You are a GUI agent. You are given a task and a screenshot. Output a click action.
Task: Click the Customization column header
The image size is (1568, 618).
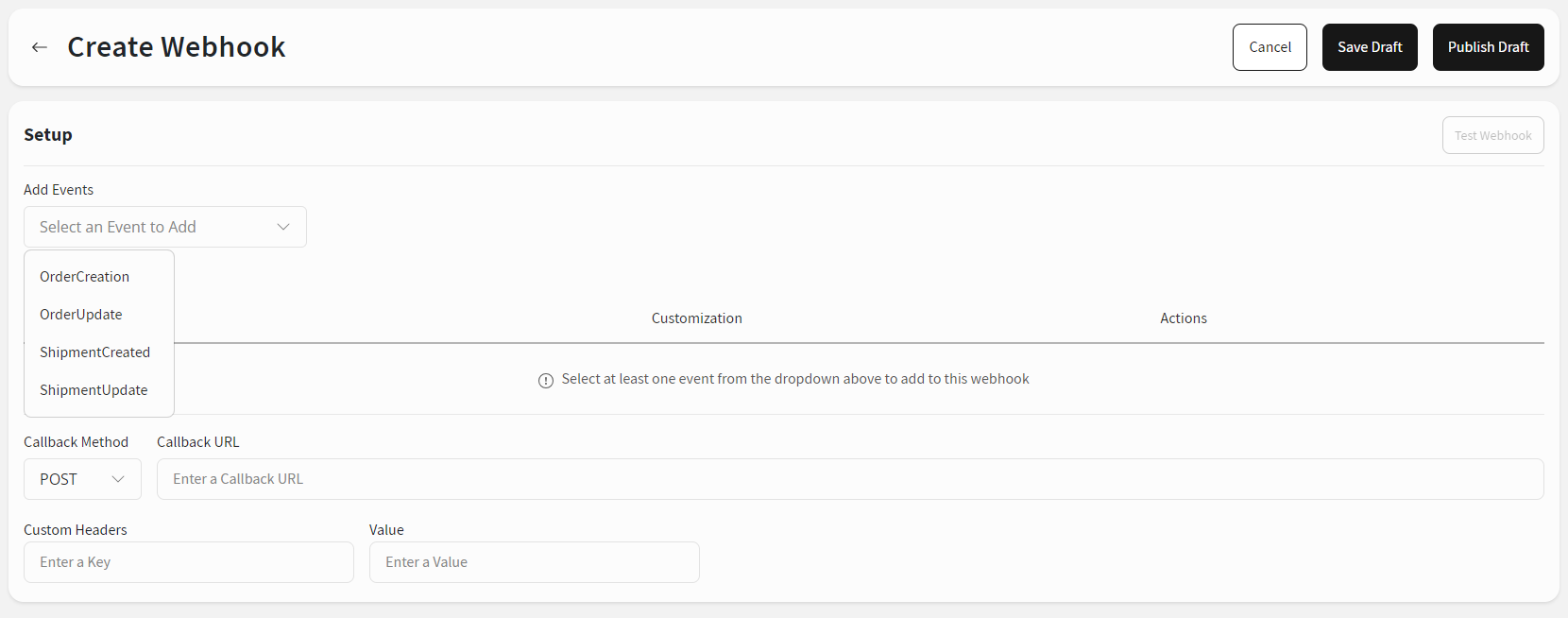tap(697, 318)
